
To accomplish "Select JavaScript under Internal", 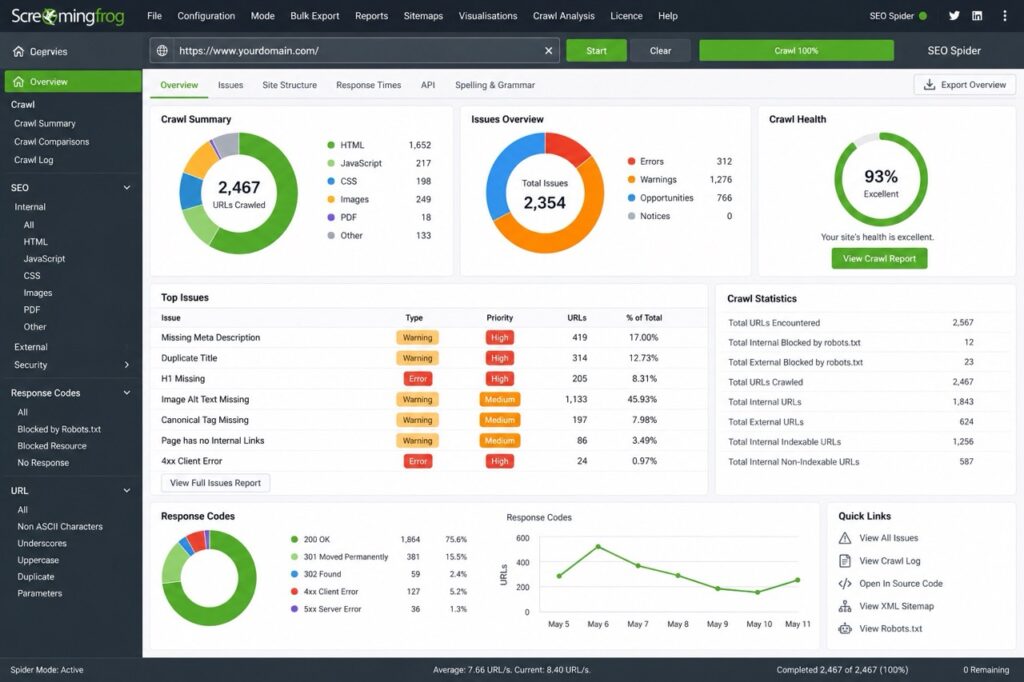I will click(44, 259).
